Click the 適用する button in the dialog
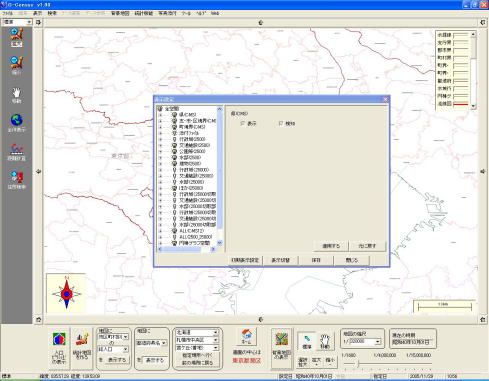Viewport: 489px width, 381px height. [331, 246]
